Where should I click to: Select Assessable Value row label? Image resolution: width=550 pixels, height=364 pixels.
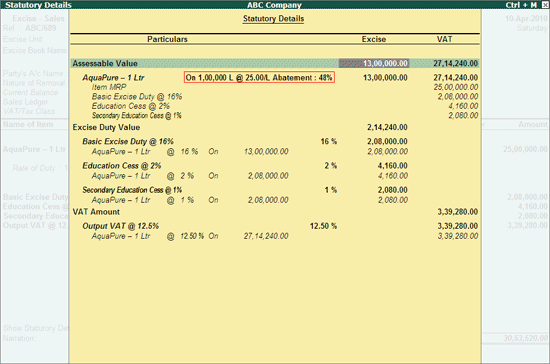(x=105, y=63)
